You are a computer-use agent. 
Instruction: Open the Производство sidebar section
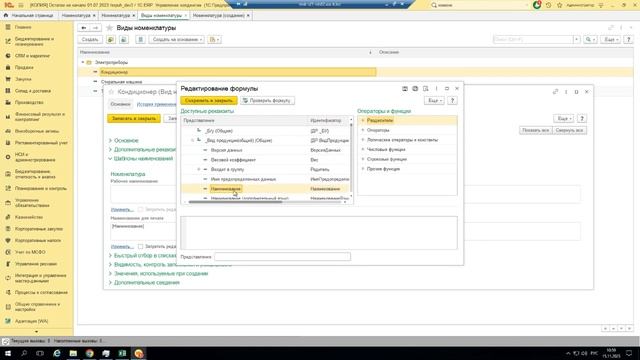point(29,102)
